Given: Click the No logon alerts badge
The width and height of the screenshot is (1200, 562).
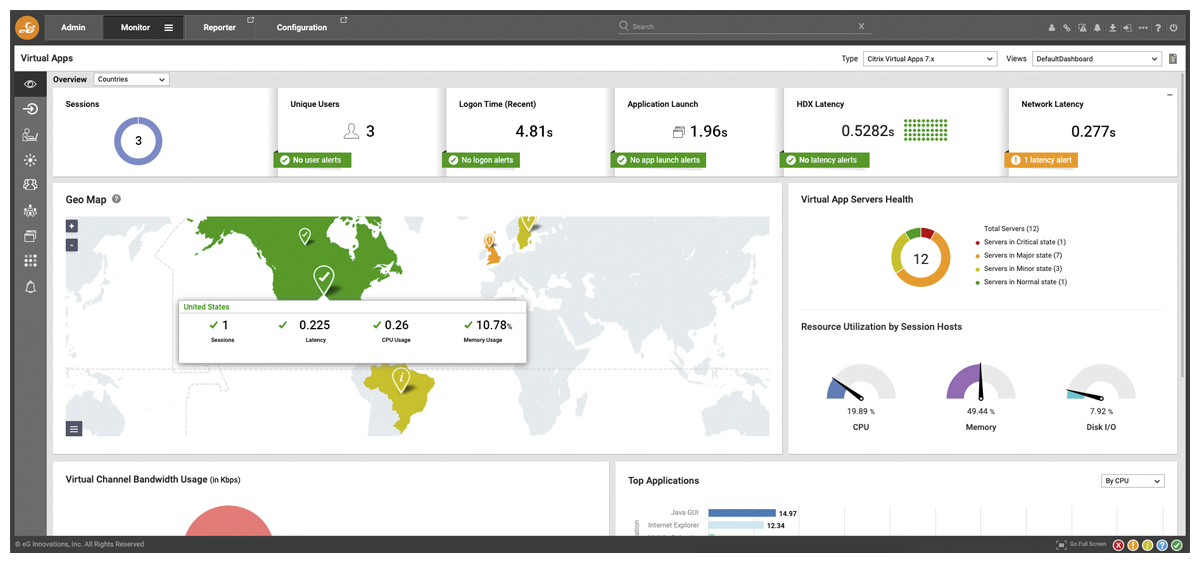Looking at the screenshot, I should pyautogui.click(x=481, y=160).
